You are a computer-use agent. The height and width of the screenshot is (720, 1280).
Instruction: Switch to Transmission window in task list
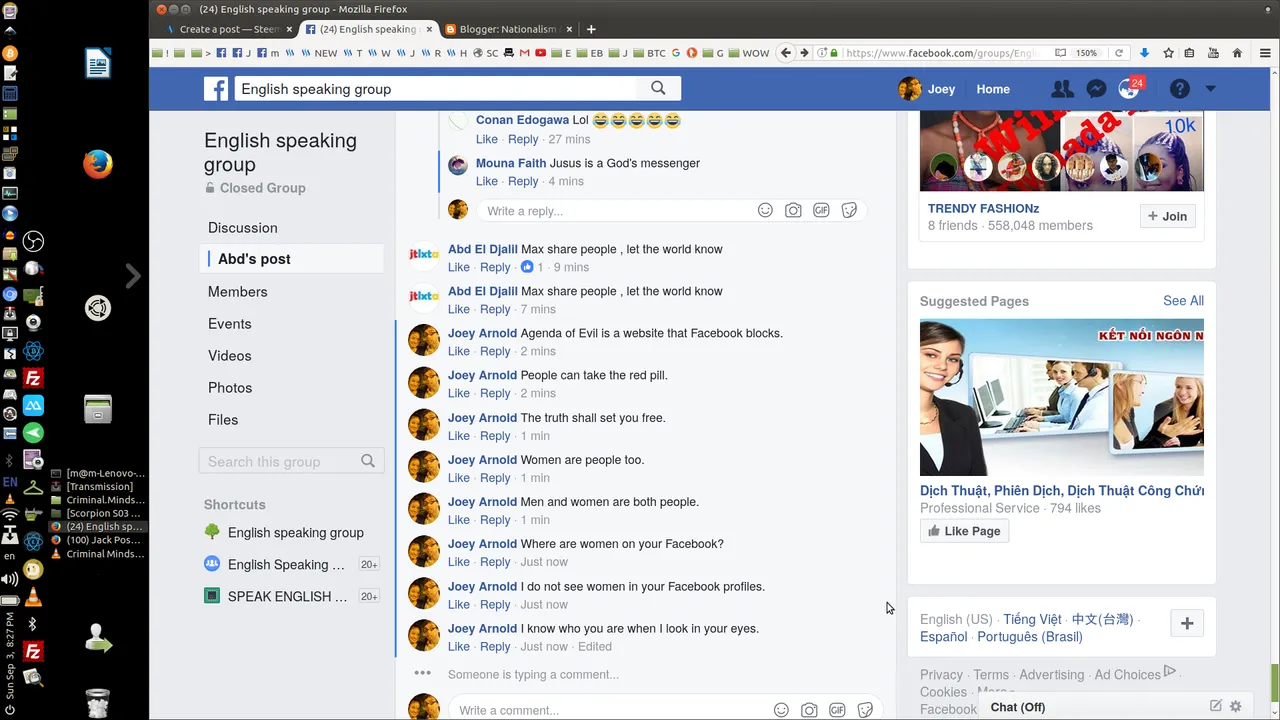click(98, 486)
